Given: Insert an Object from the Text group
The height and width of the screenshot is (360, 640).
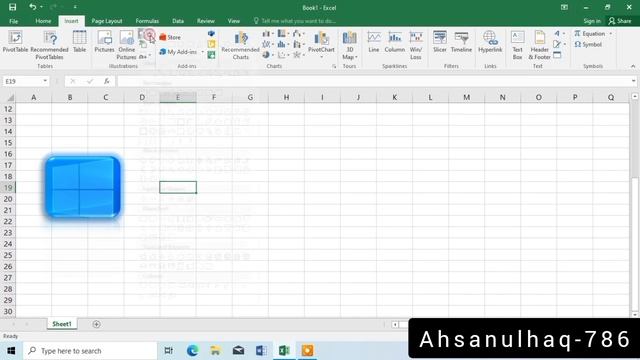Looking at the screenshot, I should (x=558, y=55).
